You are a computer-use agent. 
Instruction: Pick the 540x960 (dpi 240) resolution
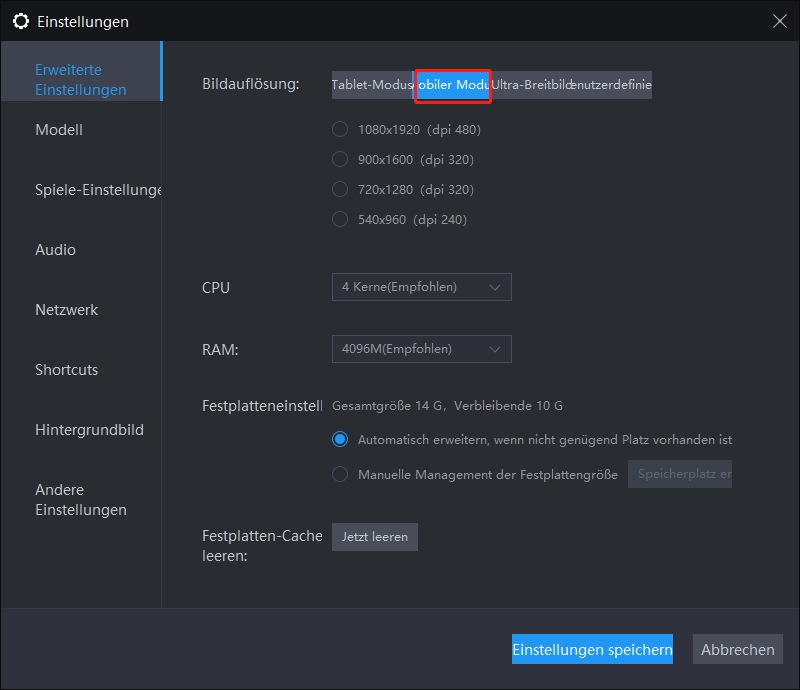(x=340, y=219)
